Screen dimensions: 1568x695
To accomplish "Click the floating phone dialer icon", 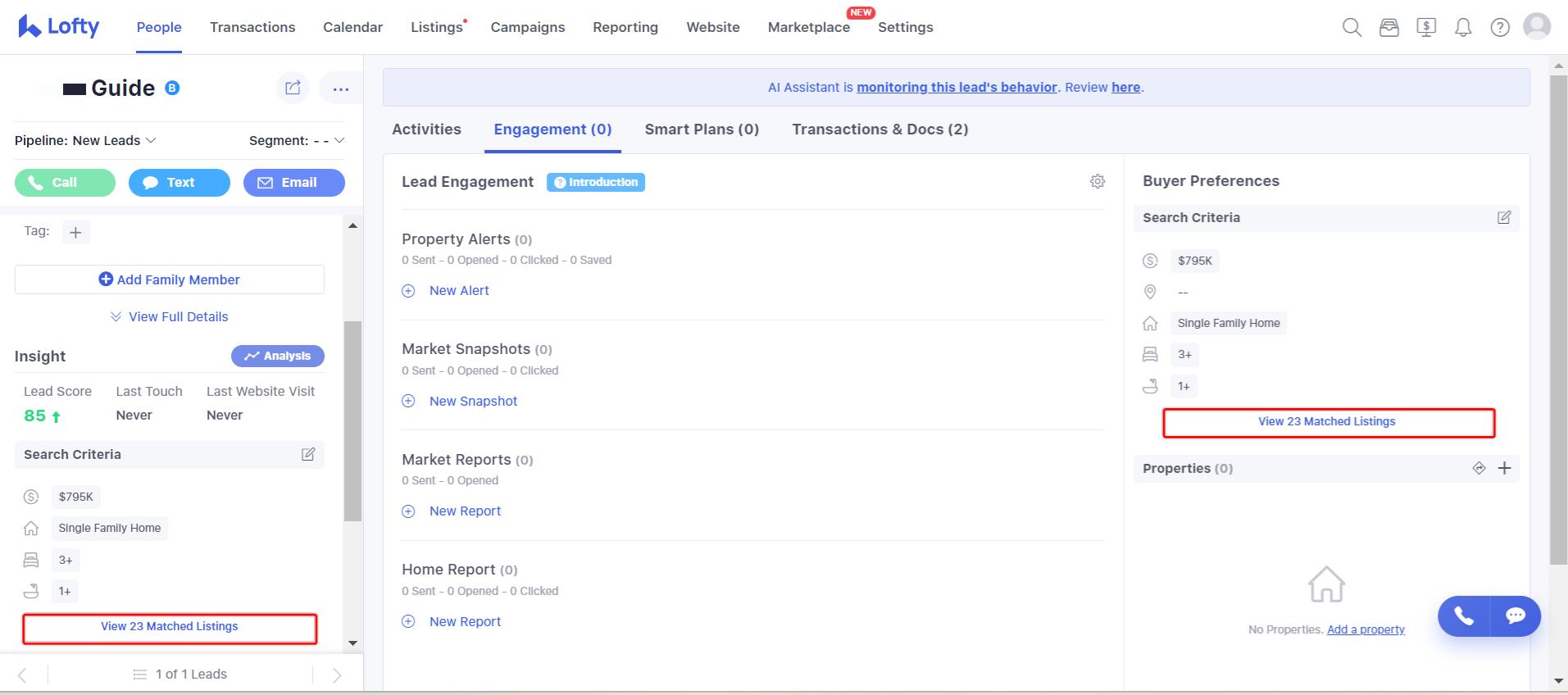I will 1464,616.
